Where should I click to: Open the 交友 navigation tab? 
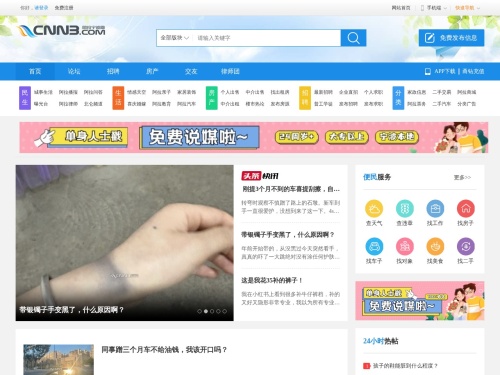pos(191,71)
